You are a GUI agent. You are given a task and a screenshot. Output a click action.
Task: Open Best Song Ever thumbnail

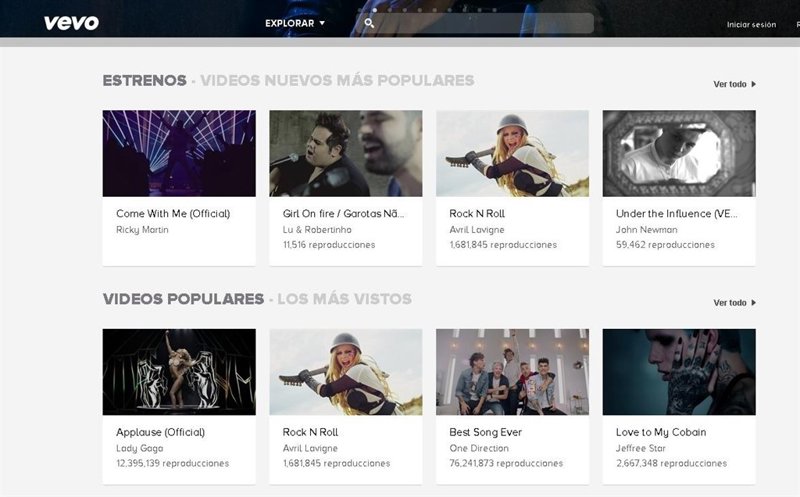(512, 372)
